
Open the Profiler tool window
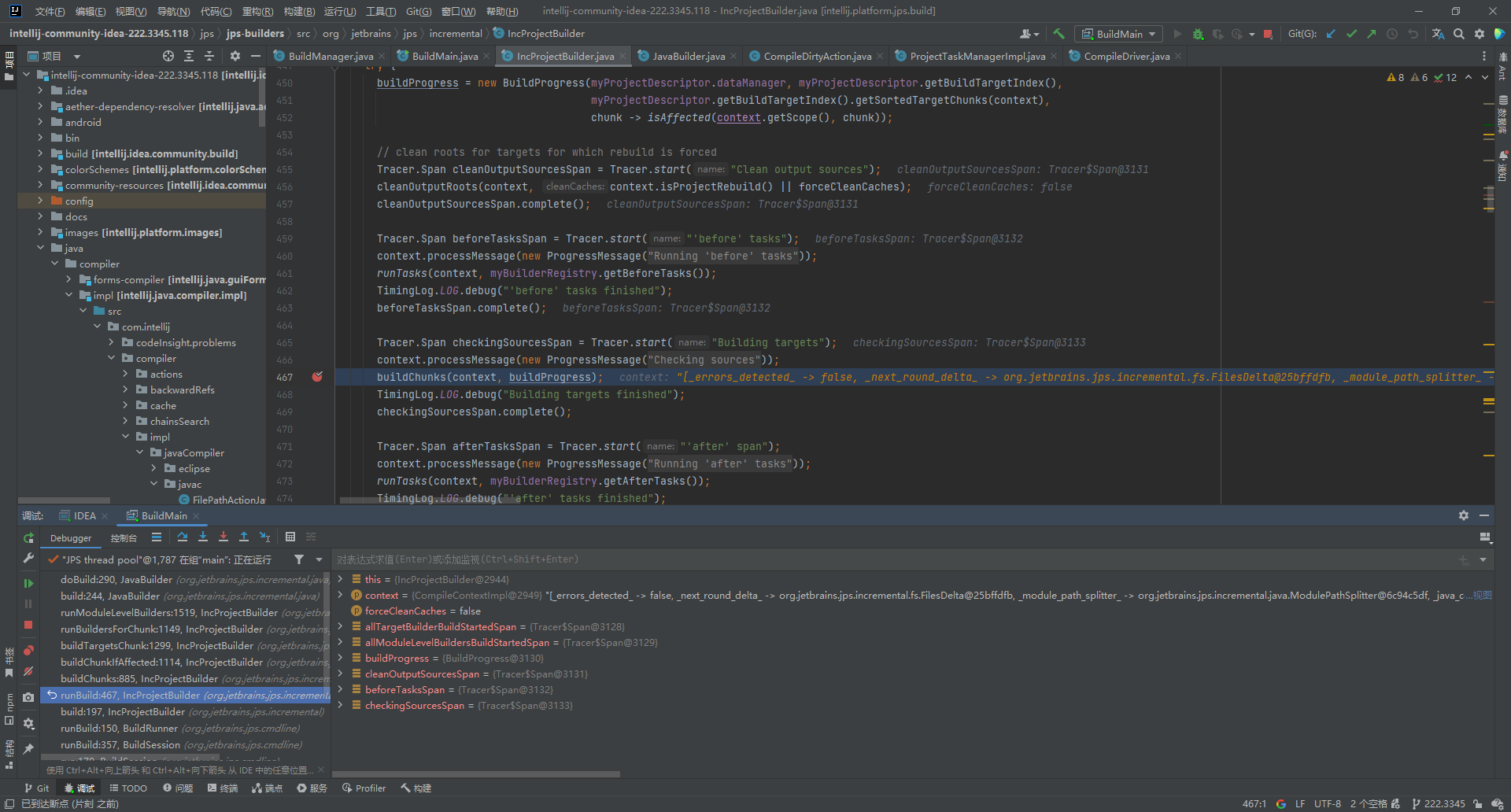[x=364, y=788]
